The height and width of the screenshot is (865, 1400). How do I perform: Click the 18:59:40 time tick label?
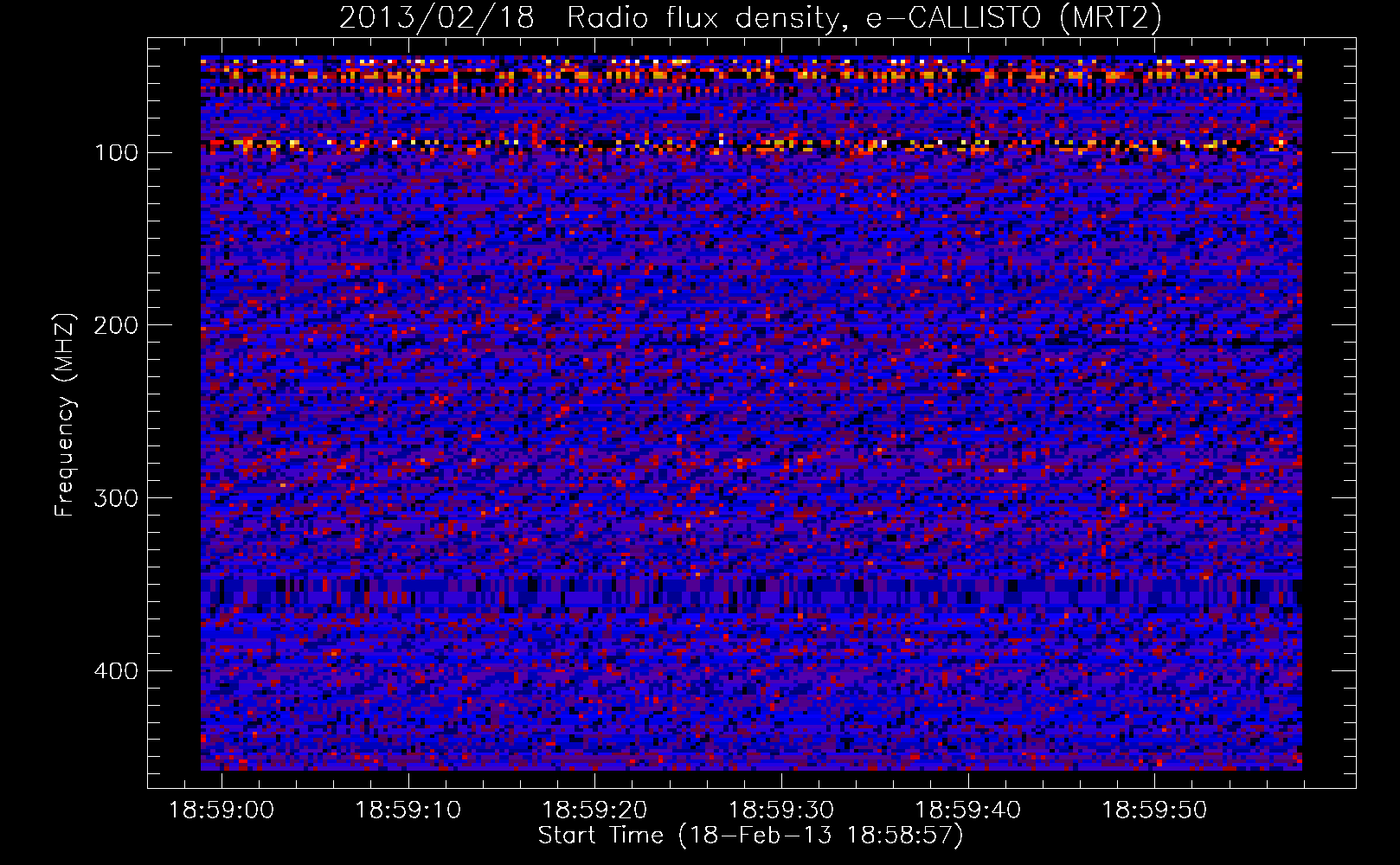[968, 811]
